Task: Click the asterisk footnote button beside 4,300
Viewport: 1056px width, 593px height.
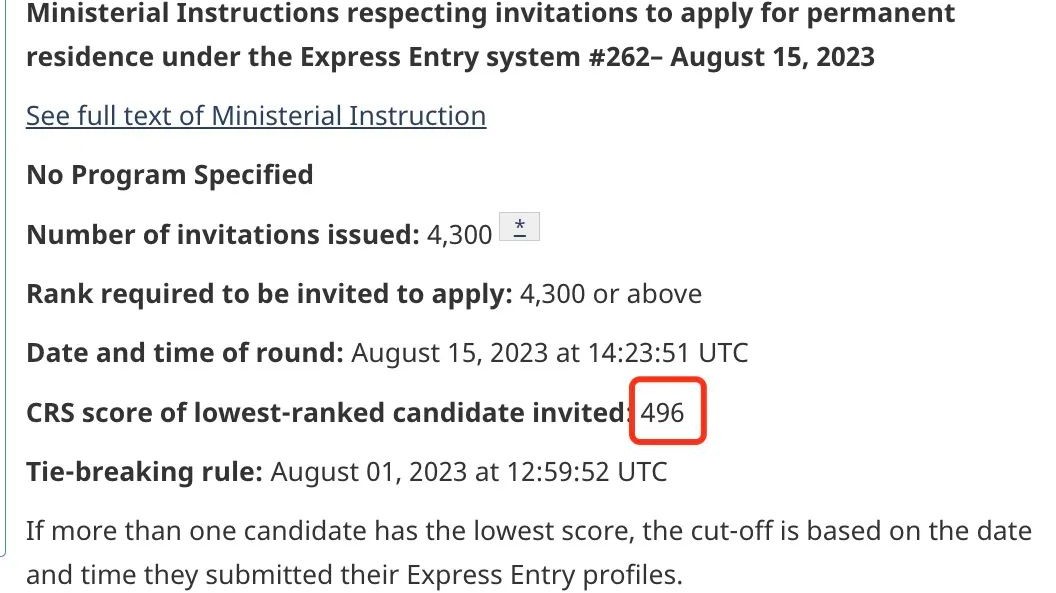Action: 519,227
